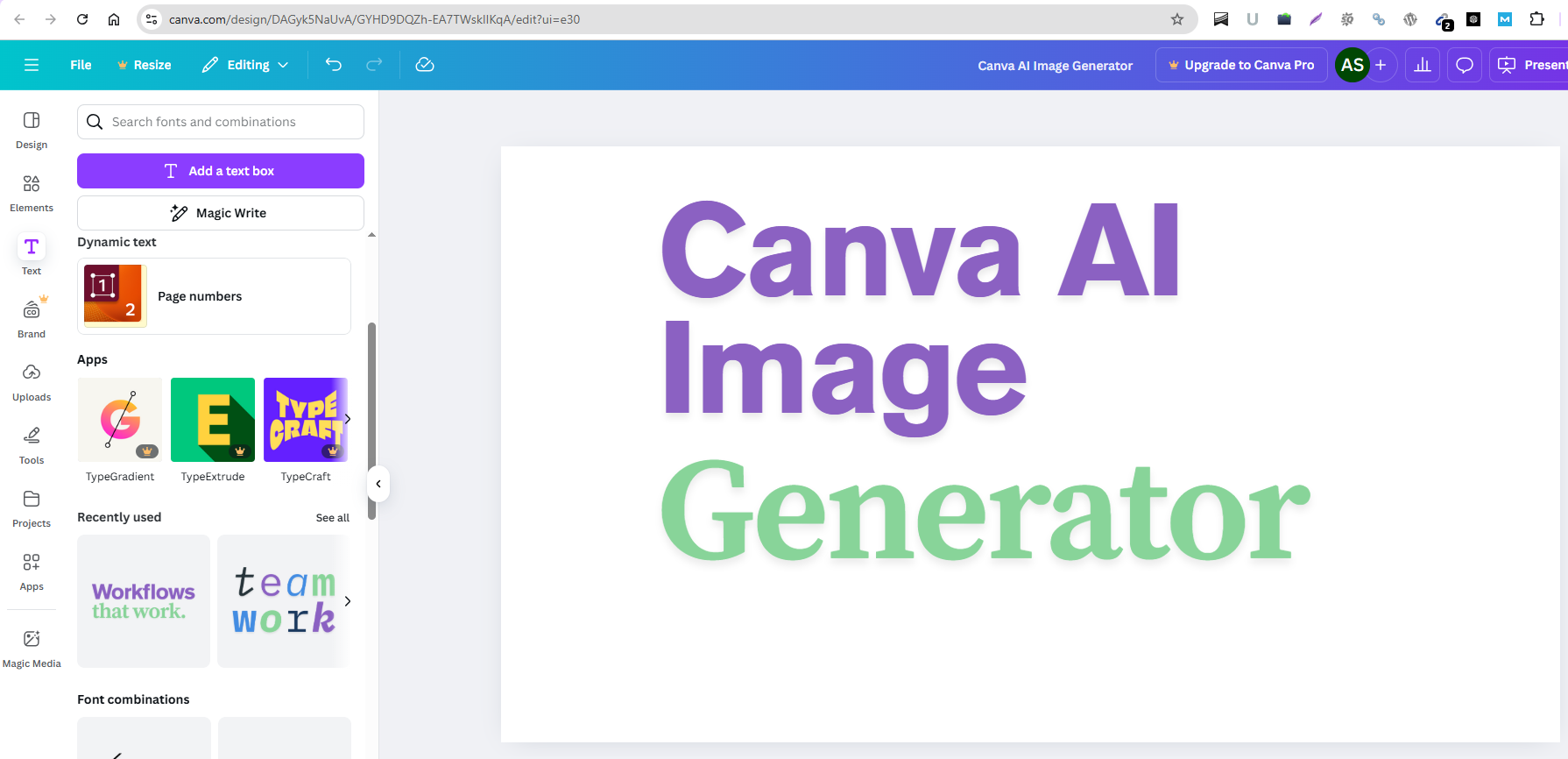Viewport: 1568px width, 759px height.
Task: Open the Uploads panel
Action: point(32,382)
